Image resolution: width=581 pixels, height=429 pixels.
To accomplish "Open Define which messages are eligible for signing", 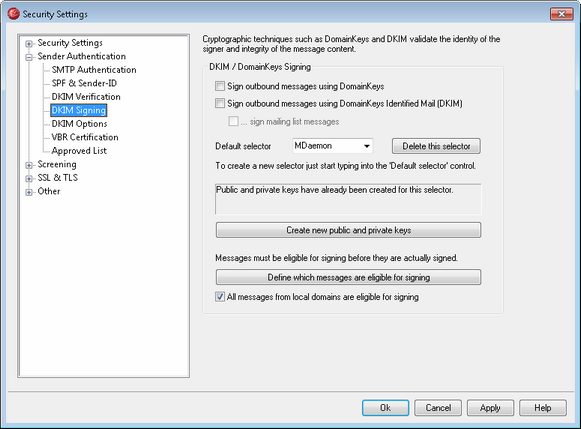I will 348,277.
